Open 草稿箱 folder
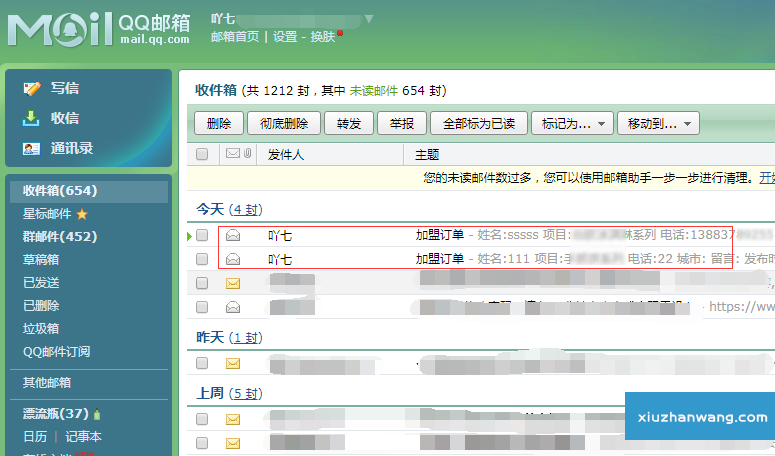The width and height of the screenshot is (775, 456). click(x=41, y=260)
